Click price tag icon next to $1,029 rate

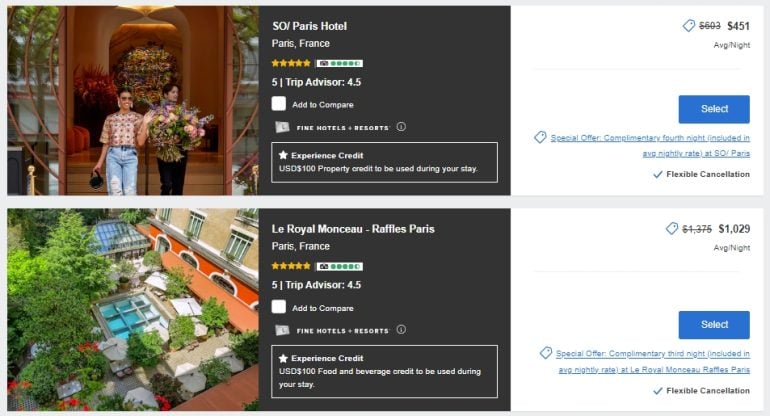pyautogui.click(x=672, y=228)
